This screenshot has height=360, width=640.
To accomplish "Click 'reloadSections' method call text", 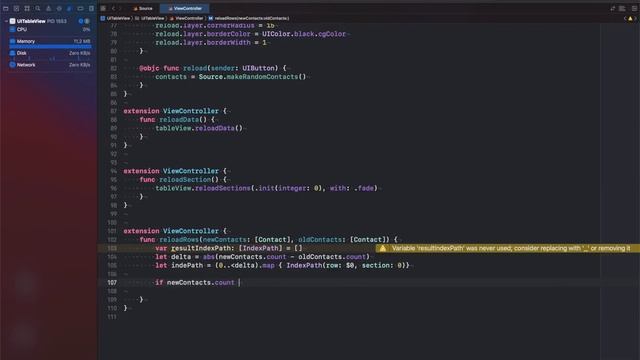I will coord(222,188).
